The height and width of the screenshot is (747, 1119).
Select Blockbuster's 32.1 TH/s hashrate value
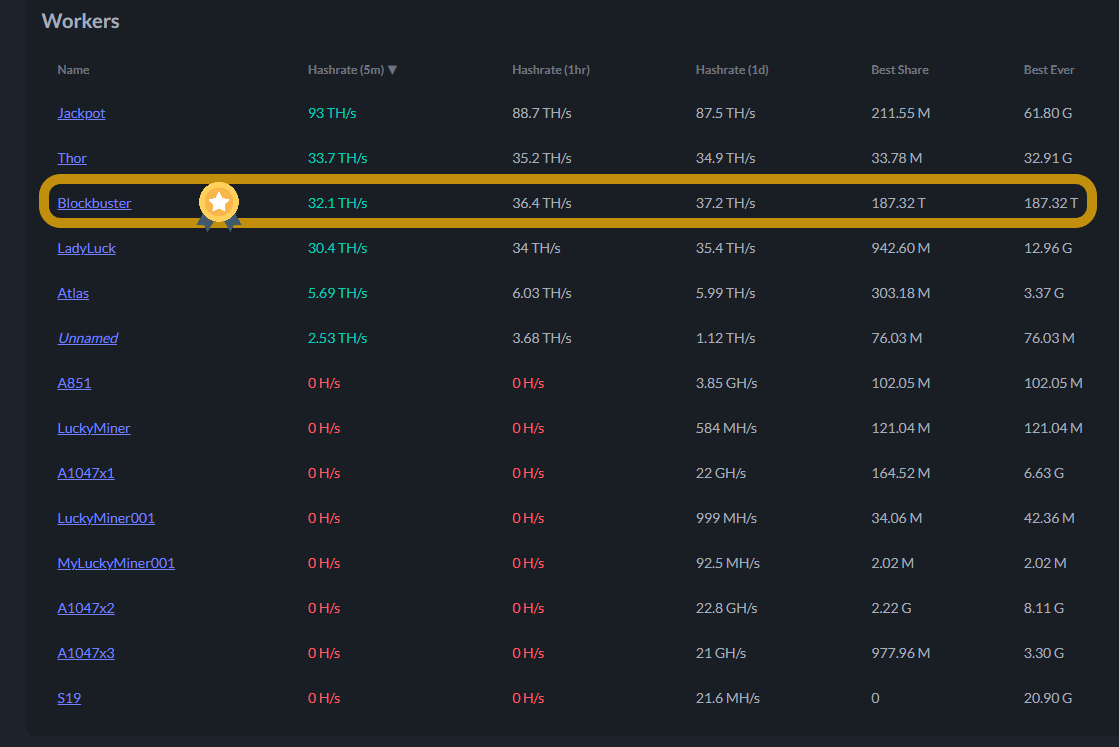[x=338, y=203]
